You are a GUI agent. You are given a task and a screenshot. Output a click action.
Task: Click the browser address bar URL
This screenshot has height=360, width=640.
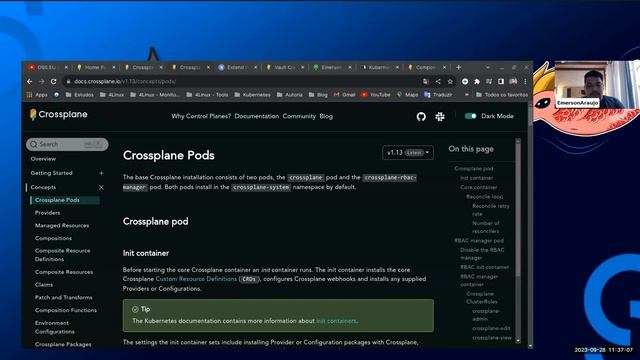coord(125,82)
